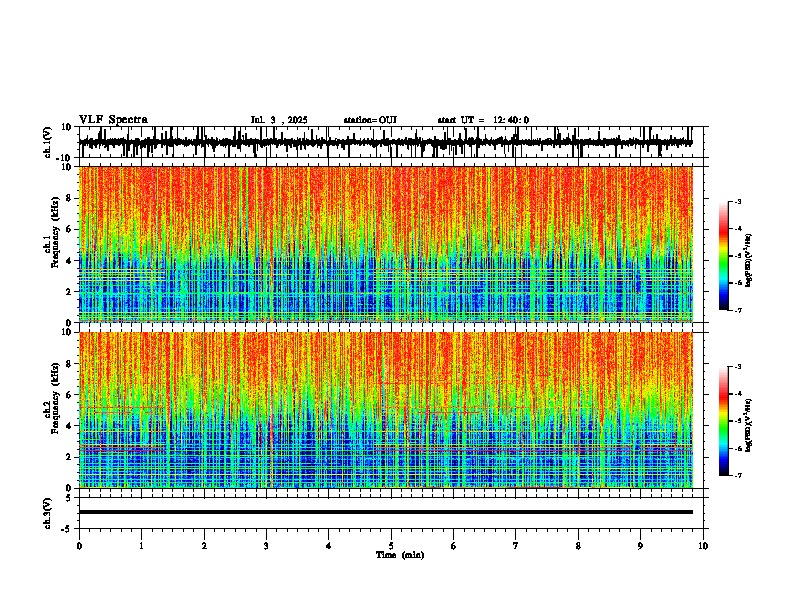Click the ch.1 spectrogram color scale bar
This screenshot has height=612, width=792.
[x=724, y=256]
